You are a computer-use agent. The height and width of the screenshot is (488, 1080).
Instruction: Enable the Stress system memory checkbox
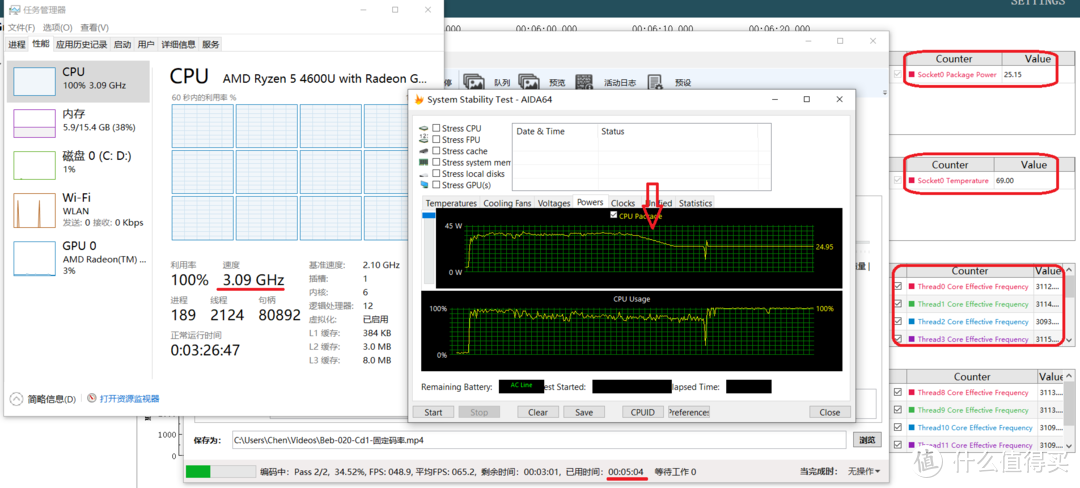(436, 162)
